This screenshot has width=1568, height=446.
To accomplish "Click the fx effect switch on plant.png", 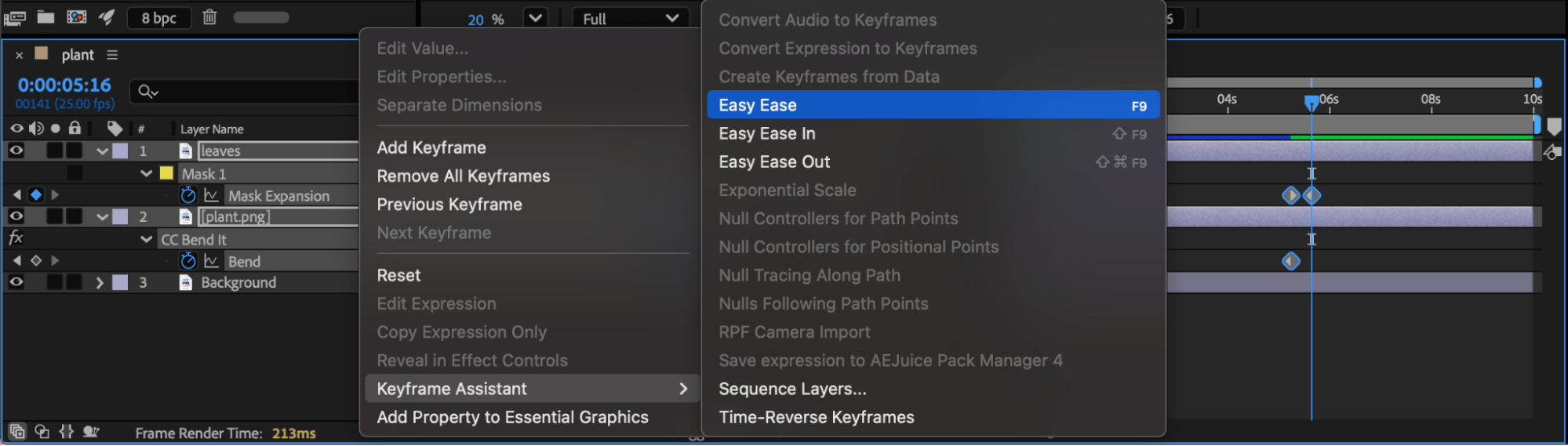I will (x=16, y=238).
